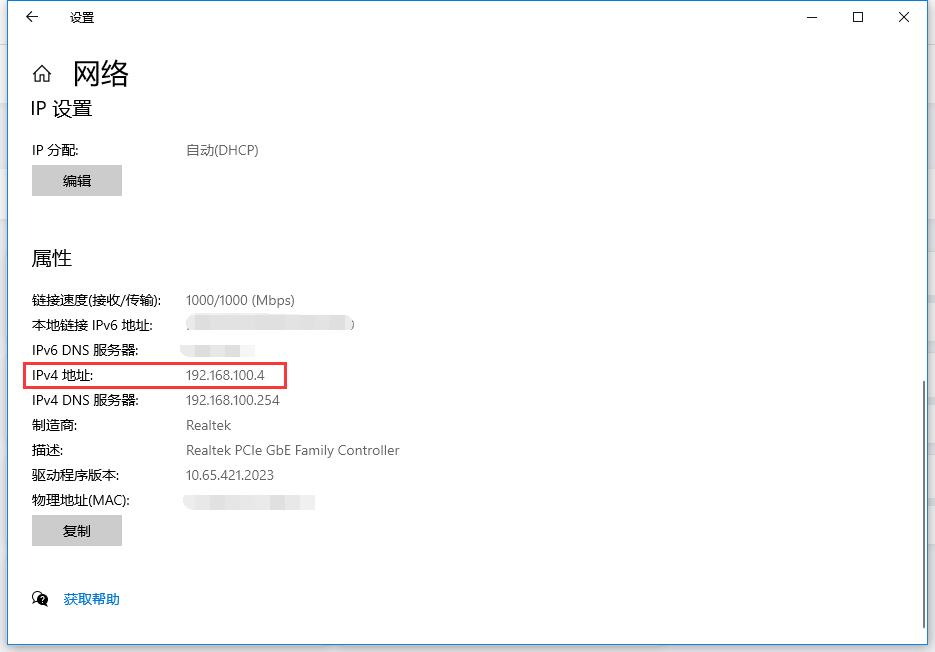Click the 设置 window title text
Image resolution: width=935 pixels, height=652 pixels.
point(82,17)
